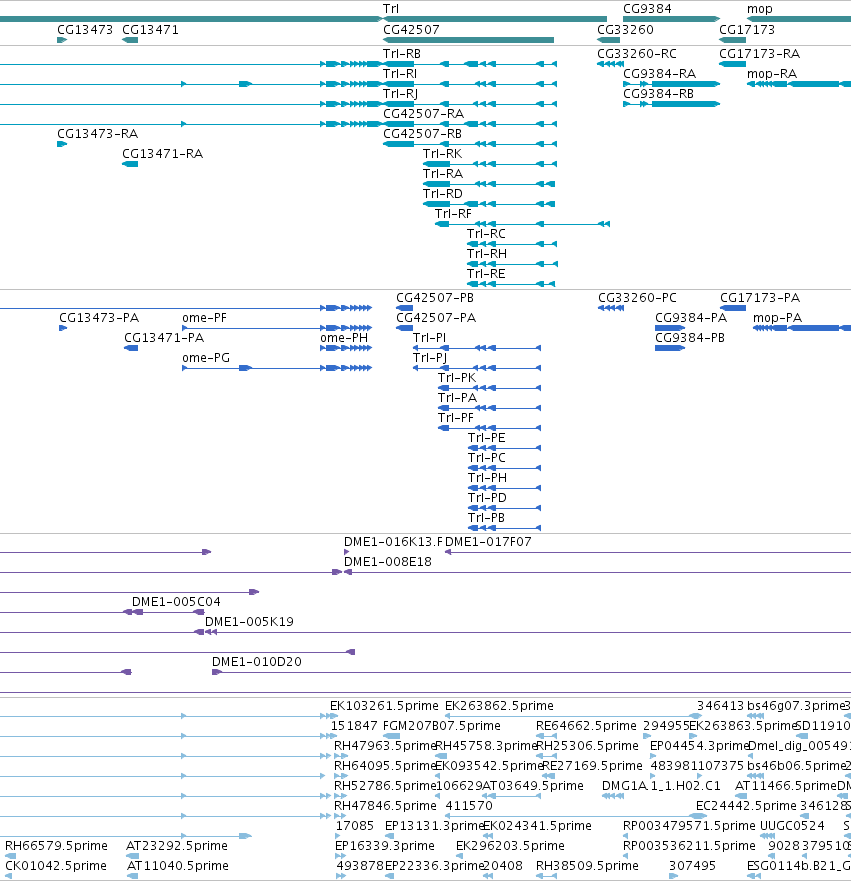Open protein Trl-PE
The width and height of the screenshot is (851, 881).
click(x=486, y=438)
